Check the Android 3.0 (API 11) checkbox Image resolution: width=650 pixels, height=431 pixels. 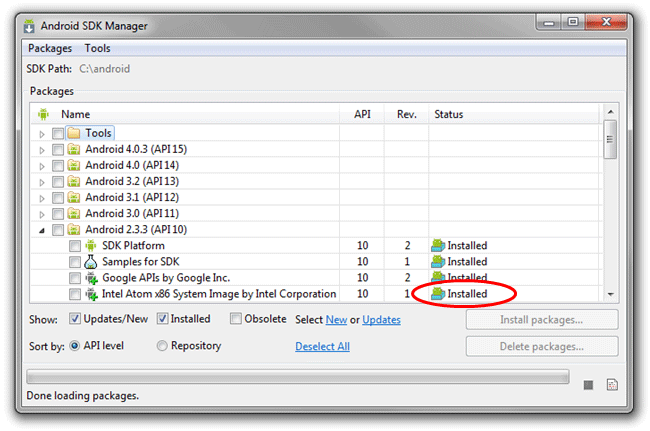pyautogui.click(x=58, y=214)
